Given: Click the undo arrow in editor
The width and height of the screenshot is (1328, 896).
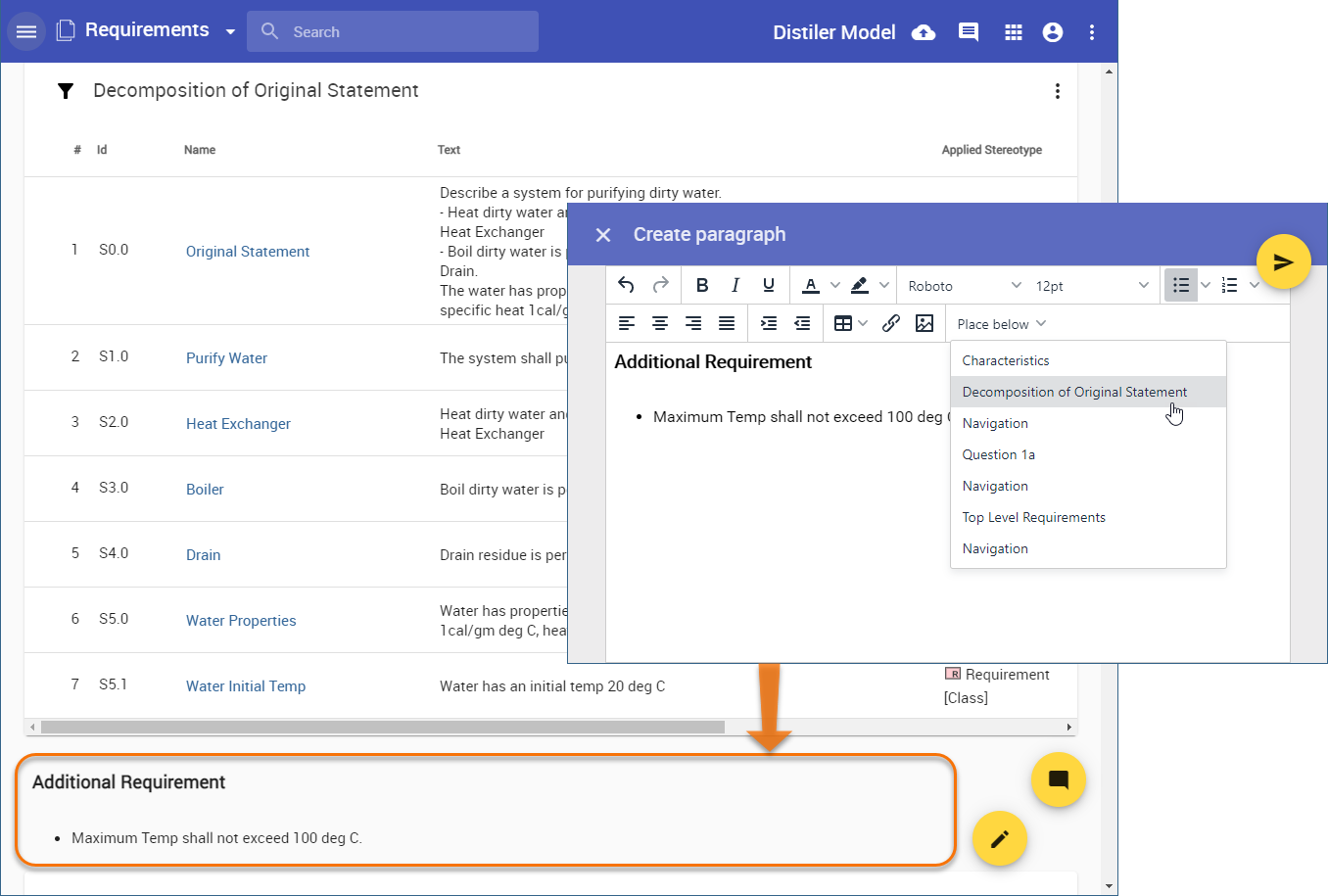Looking at the screenshot, I should click(627, 285).
